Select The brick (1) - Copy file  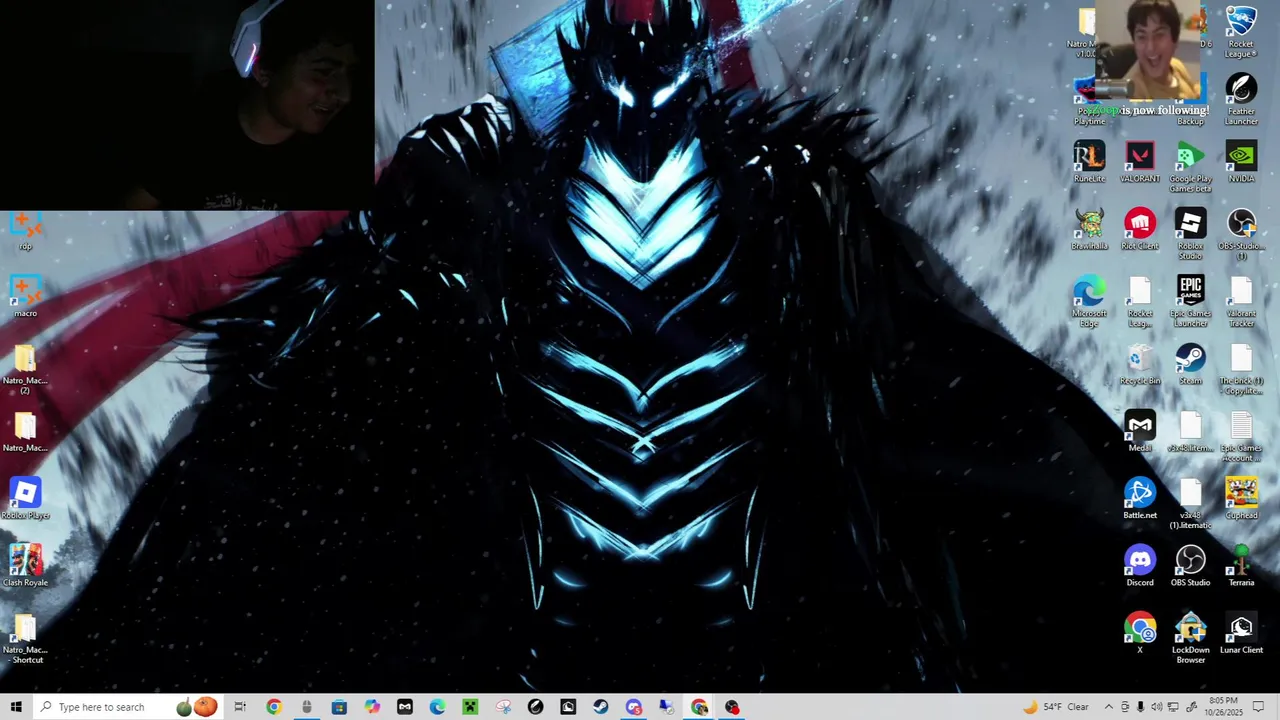tap(1241, 368)
